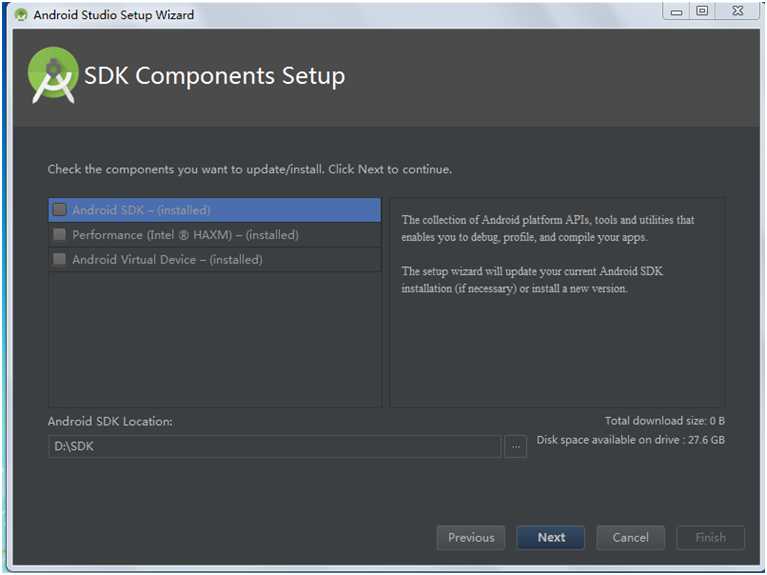Viewport: 767px width, 575px height.
Task: Select the Performance (Intel HAXM) list row
Action: pos(214,234)
